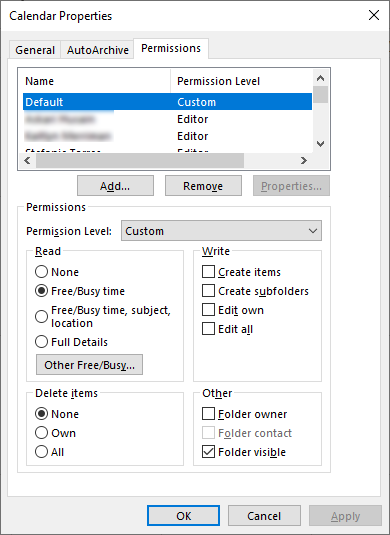
Task: Click the Permission Level column header
Action: point(241,81)
